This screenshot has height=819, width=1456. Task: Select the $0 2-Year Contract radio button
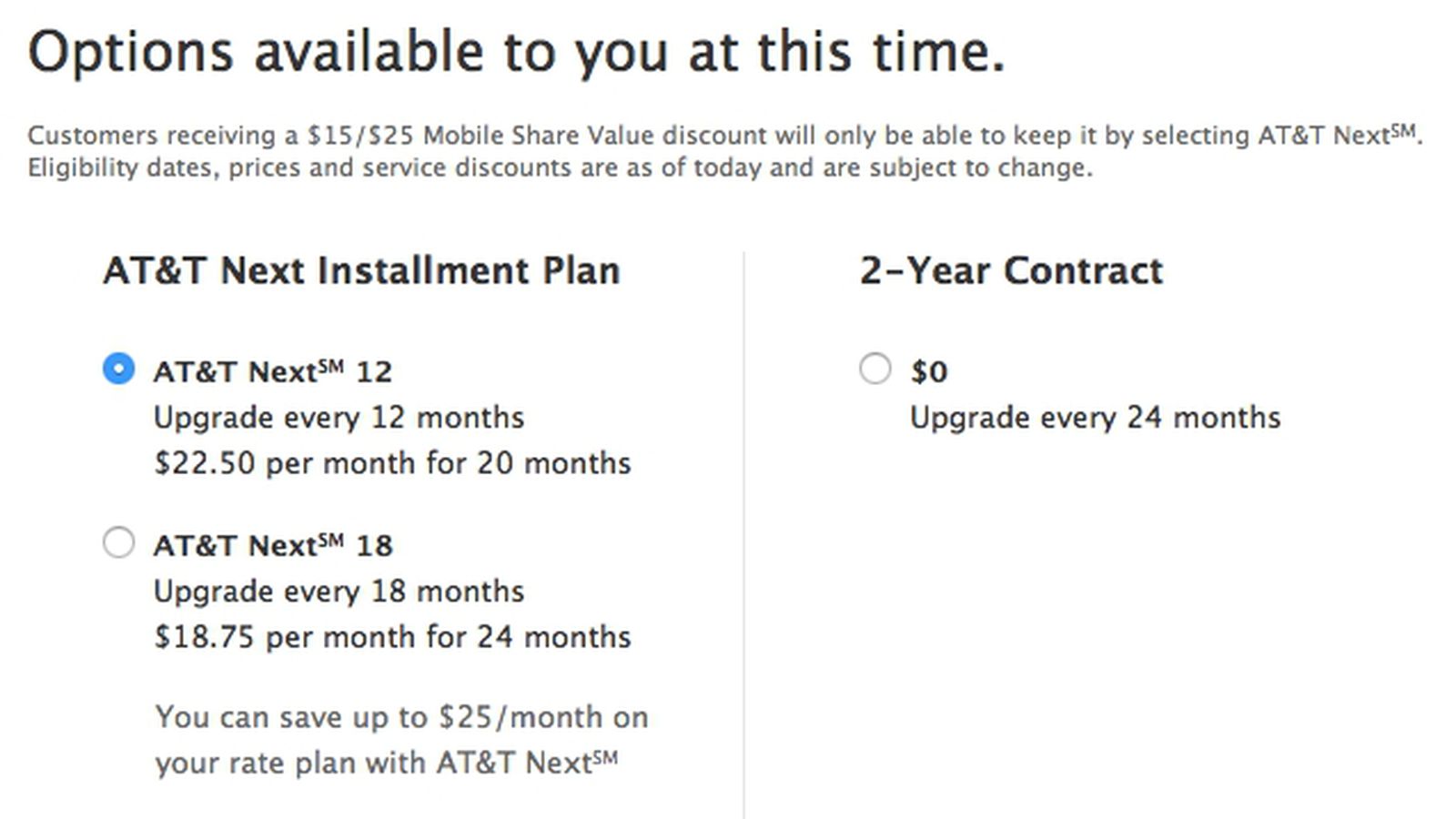click(875, 369)
